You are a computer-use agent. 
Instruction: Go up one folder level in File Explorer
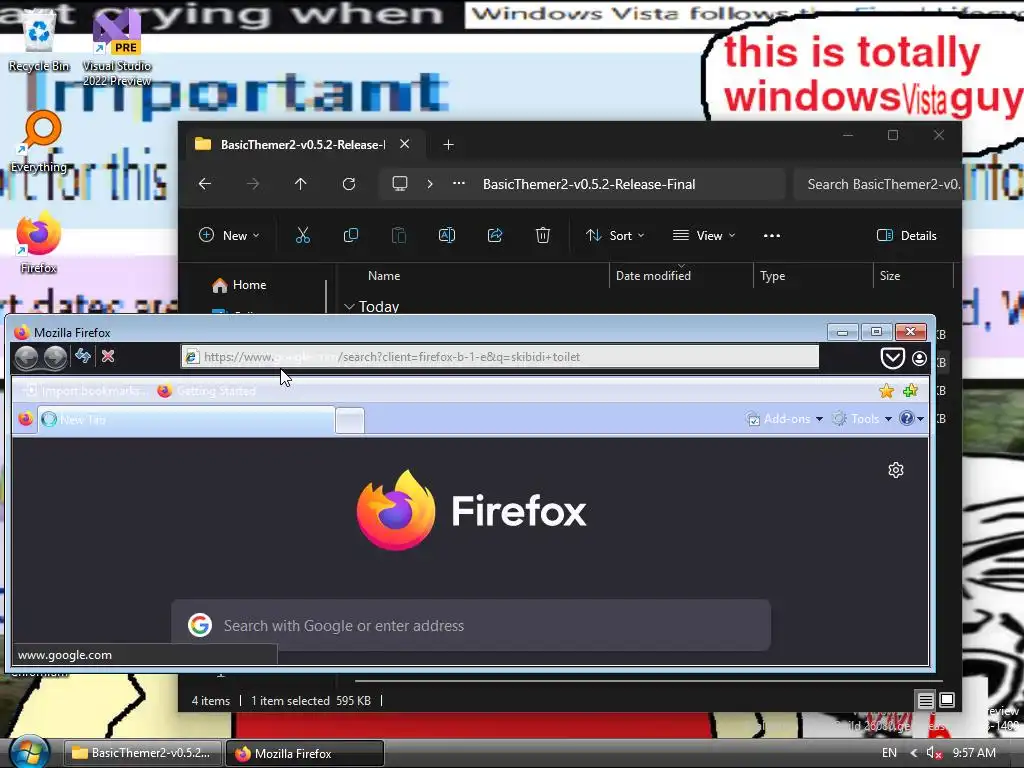coord(300,184)
